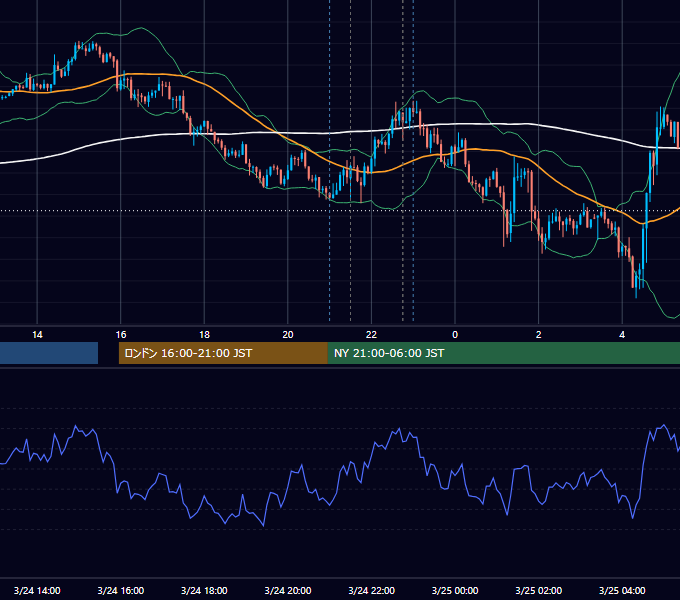The image size is (680, 600).
Task: Click the 3/24 22:00 time label
Action: click(372, 590)
